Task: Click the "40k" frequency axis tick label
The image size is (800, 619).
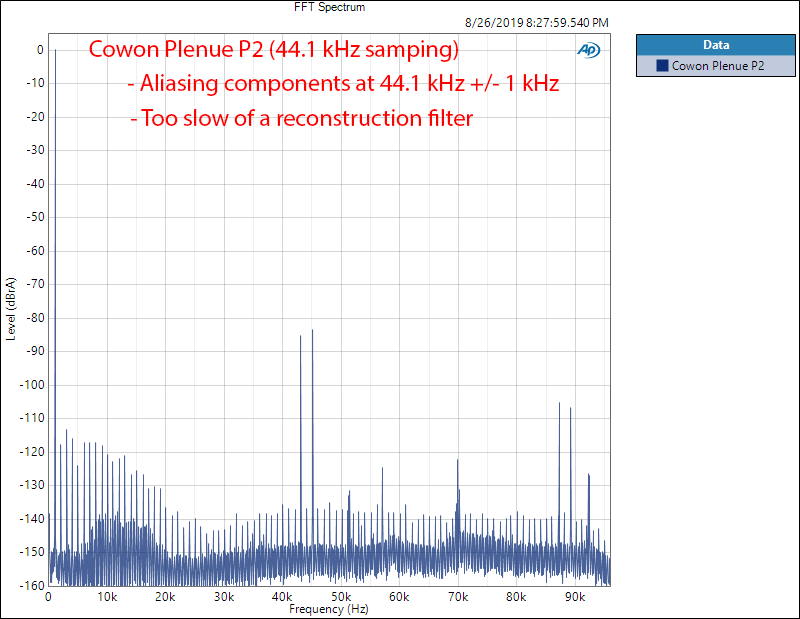Action: click(282, 597)
